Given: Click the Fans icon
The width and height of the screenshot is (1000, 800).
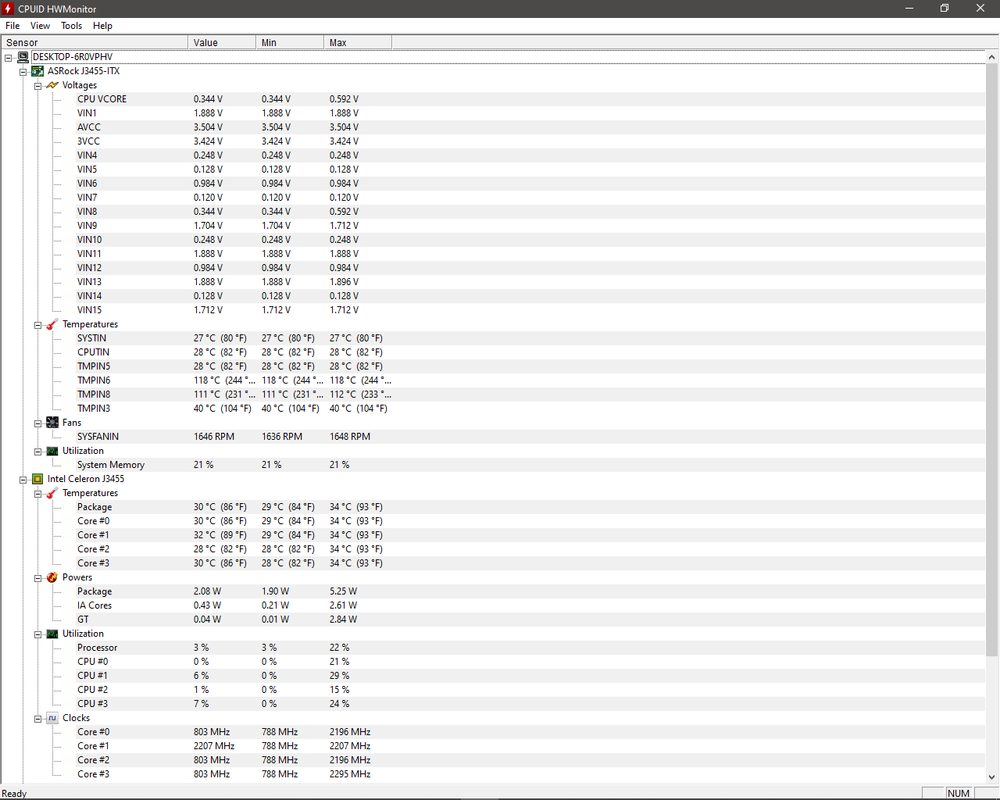Looking at the screenshot, I should [x=52, y=422].
